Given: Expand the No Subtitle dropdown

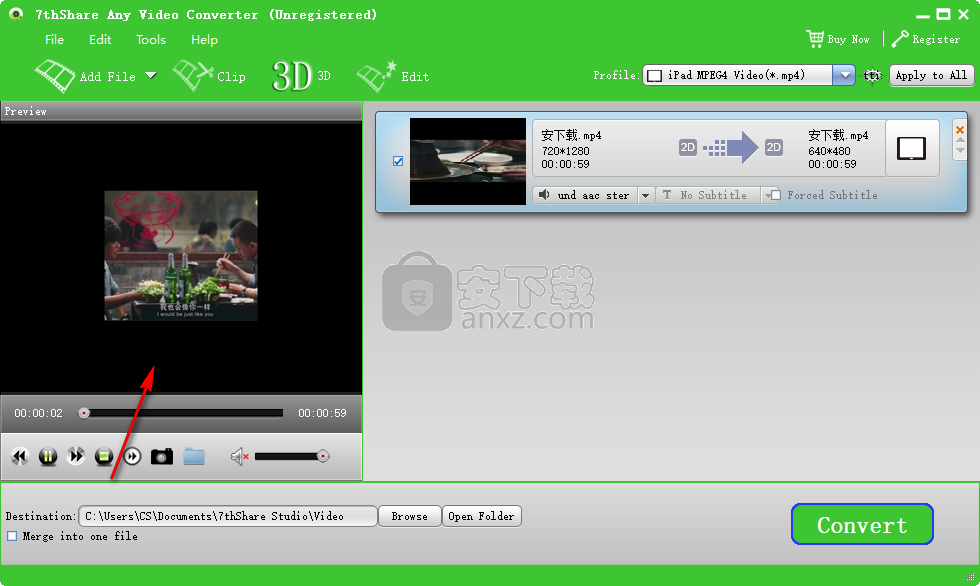Looking at the screenshot, I should coord(768,196).
